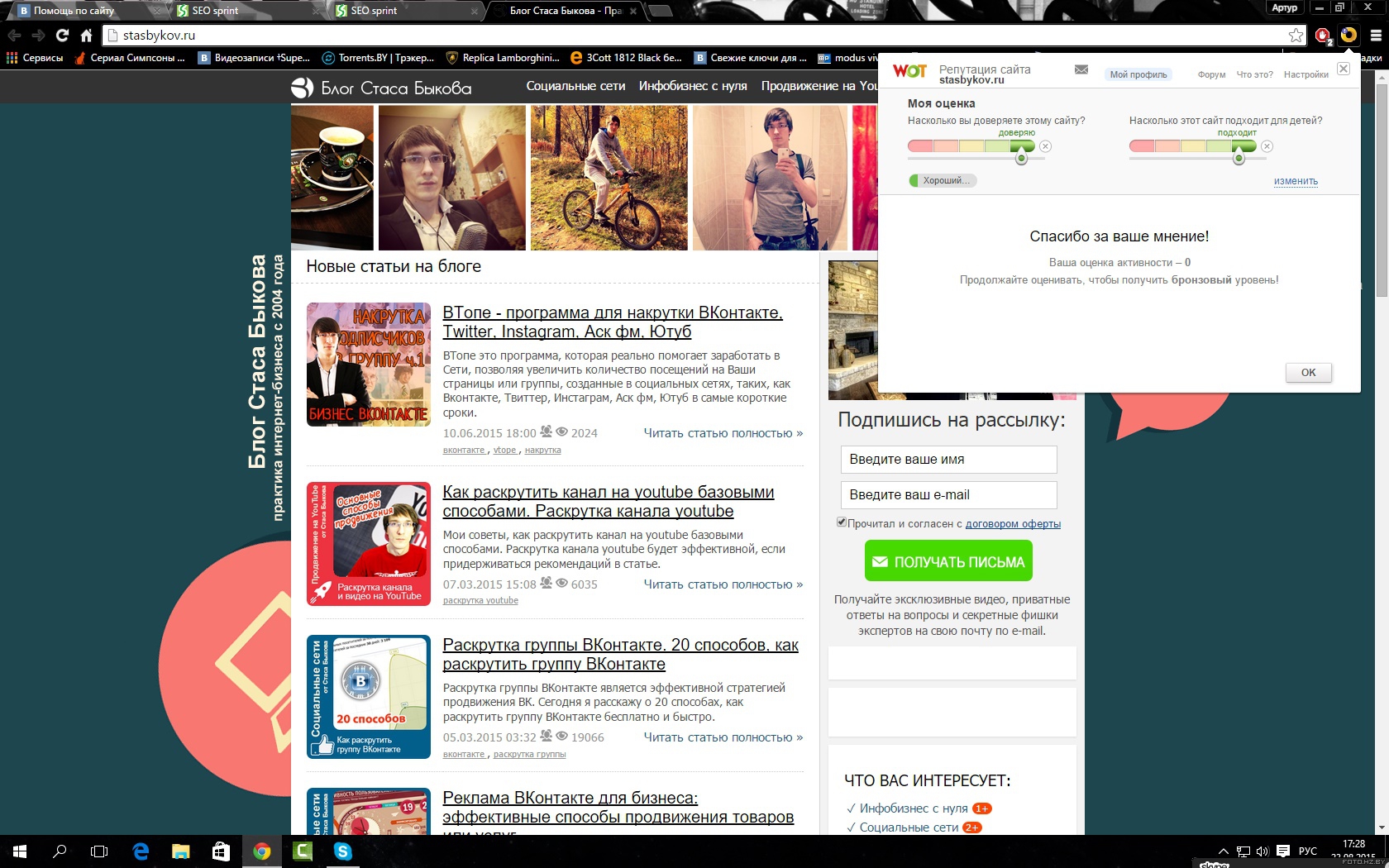Launch Edge browser from taskbar
The height and width of the screenshot is (868, 1389).
[141, 851]
